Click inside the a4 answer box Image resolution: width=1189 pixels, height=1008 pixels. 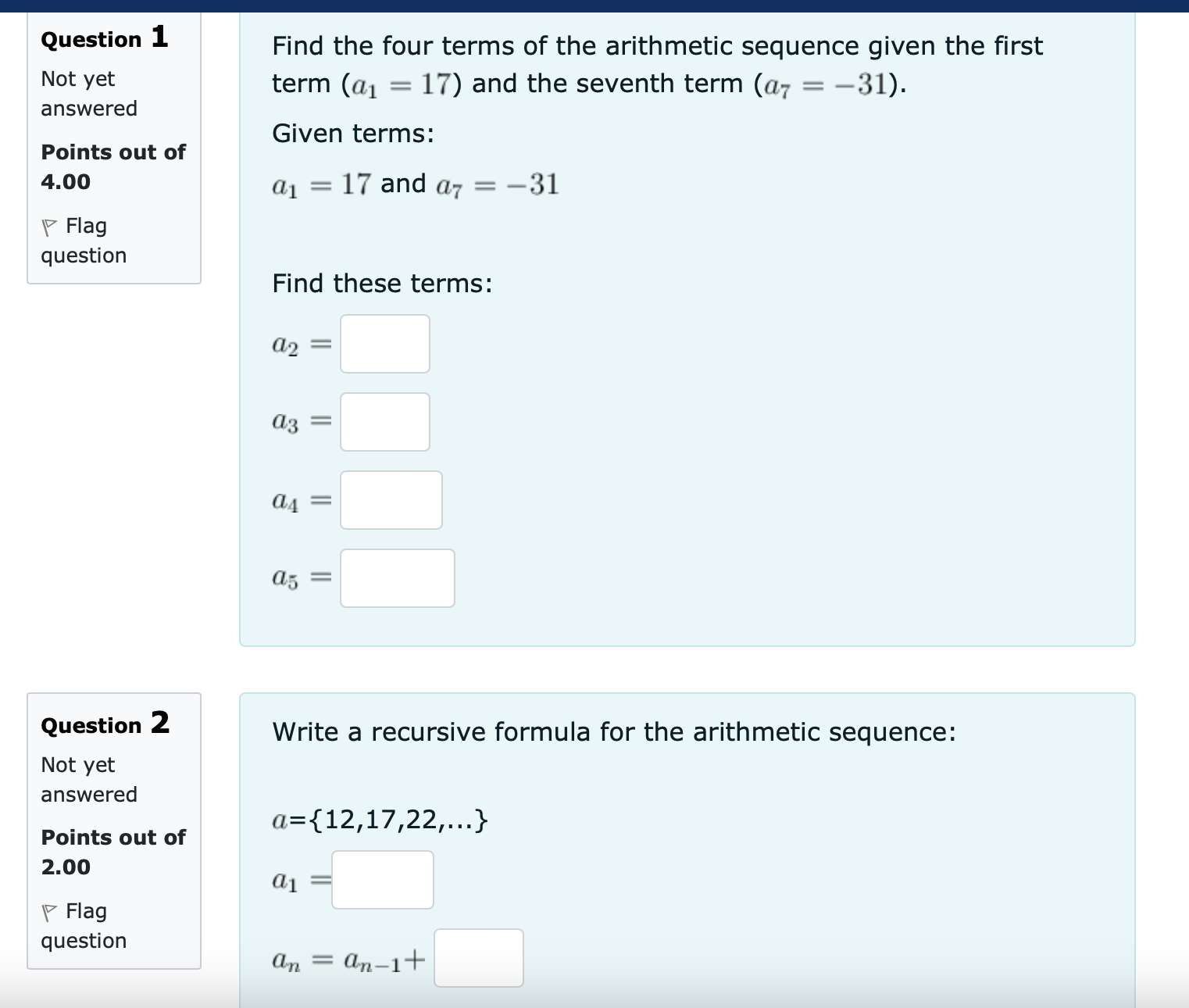tap(391, 500)
